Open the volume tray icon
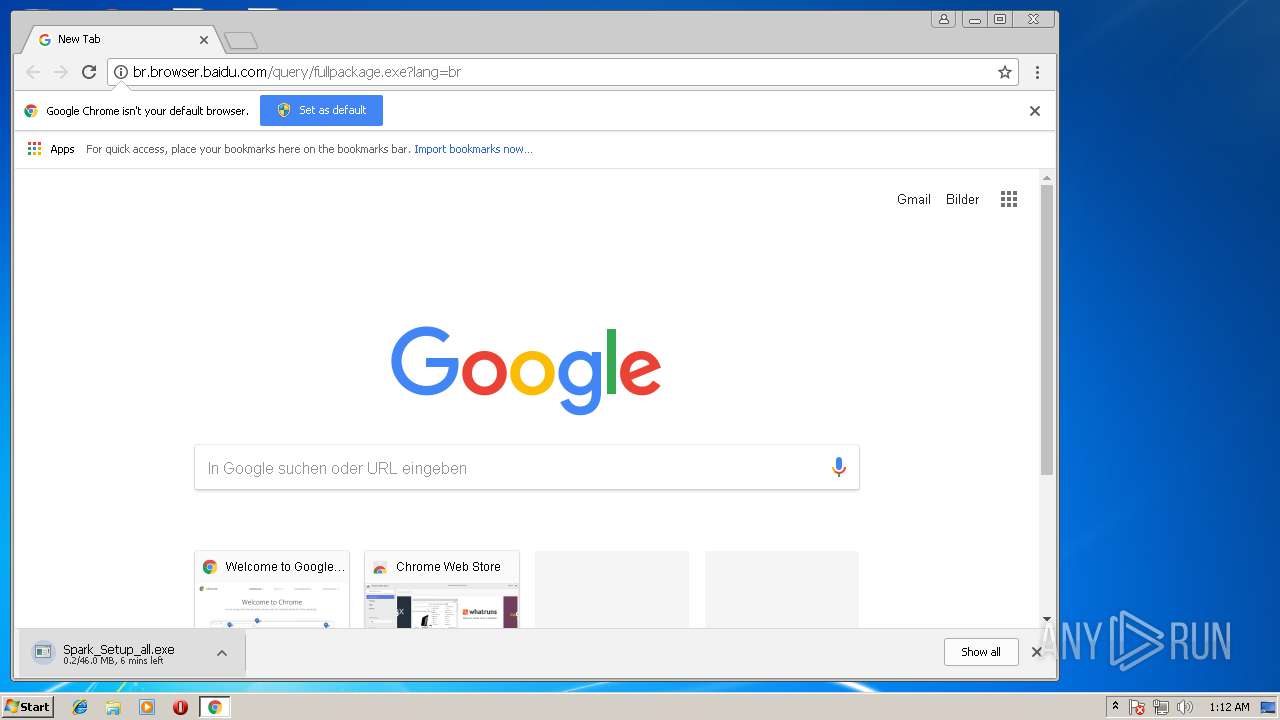The height and width of the screenshot is (720, 1280). click(x=1185, y=707)
